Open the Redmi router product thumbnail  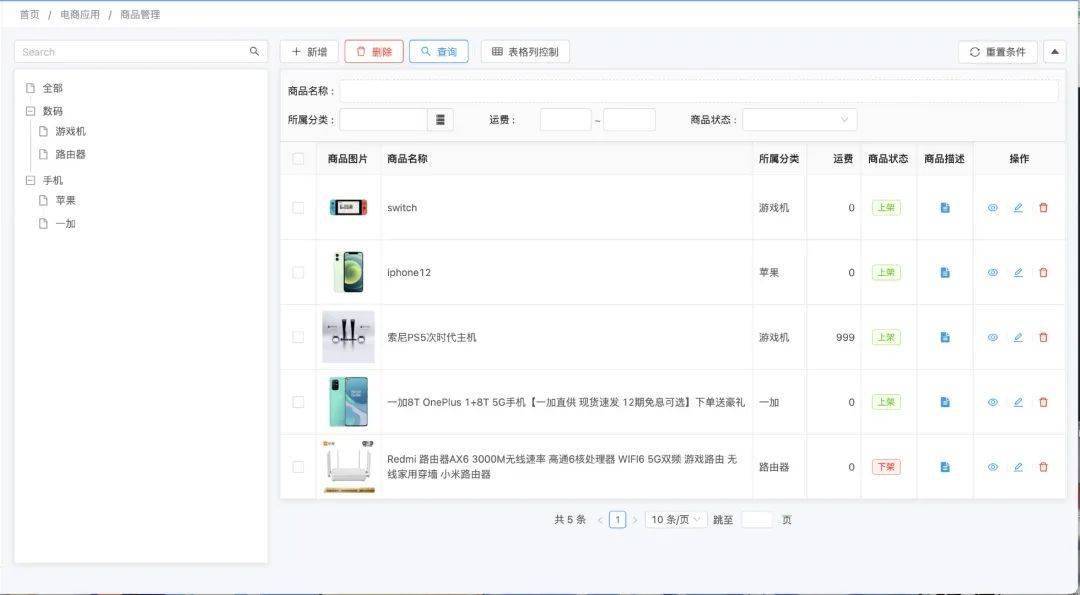point(349,467)
